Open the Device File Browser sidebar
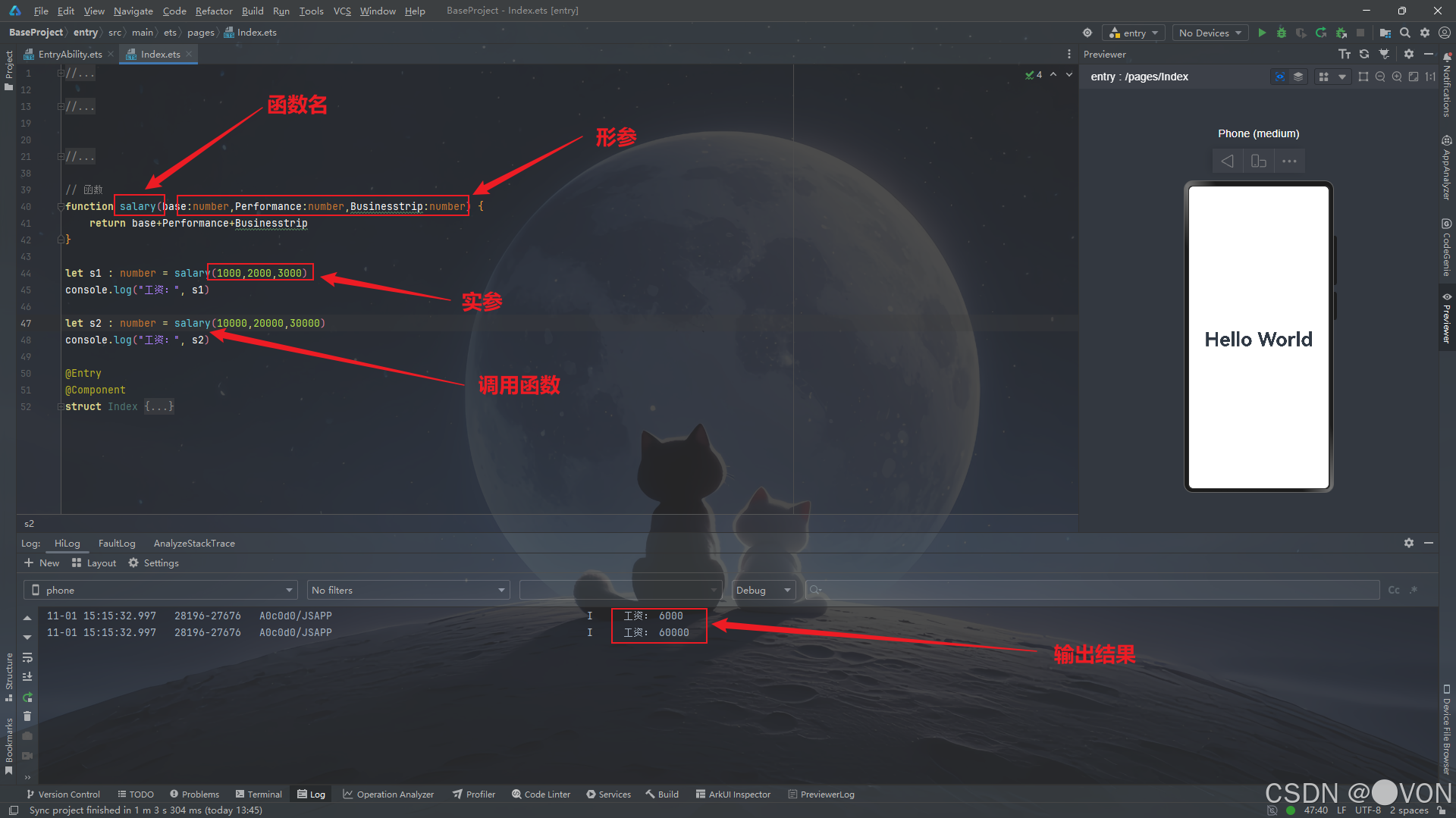This screenshot has width=1456, height=818. [1447, 729]
